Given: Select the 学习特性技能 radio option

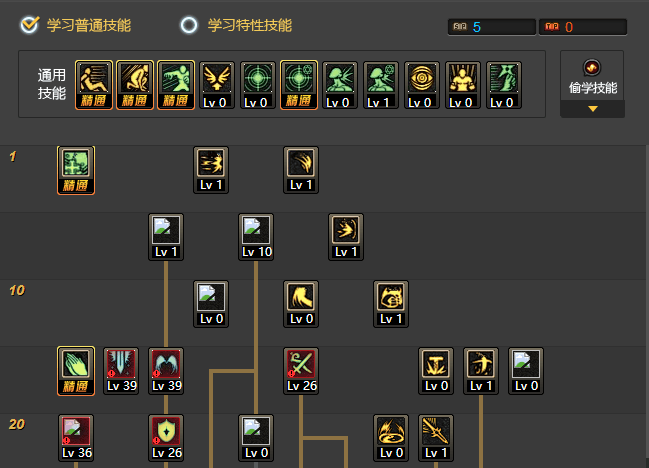Looking at the screenshot, I should [x=189, y=25].
